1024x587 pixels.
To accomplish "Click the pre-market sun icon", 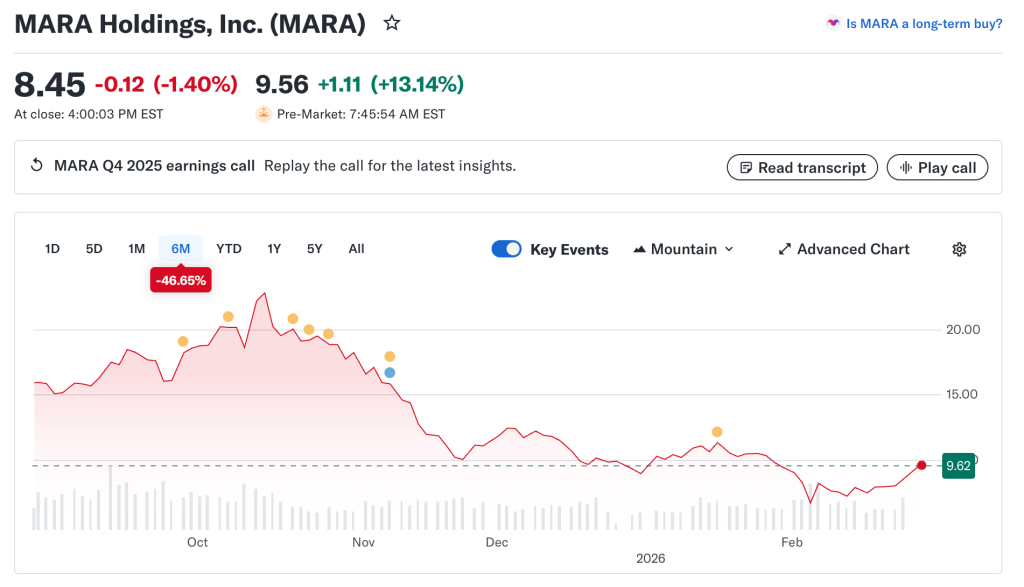I will 264,114.
